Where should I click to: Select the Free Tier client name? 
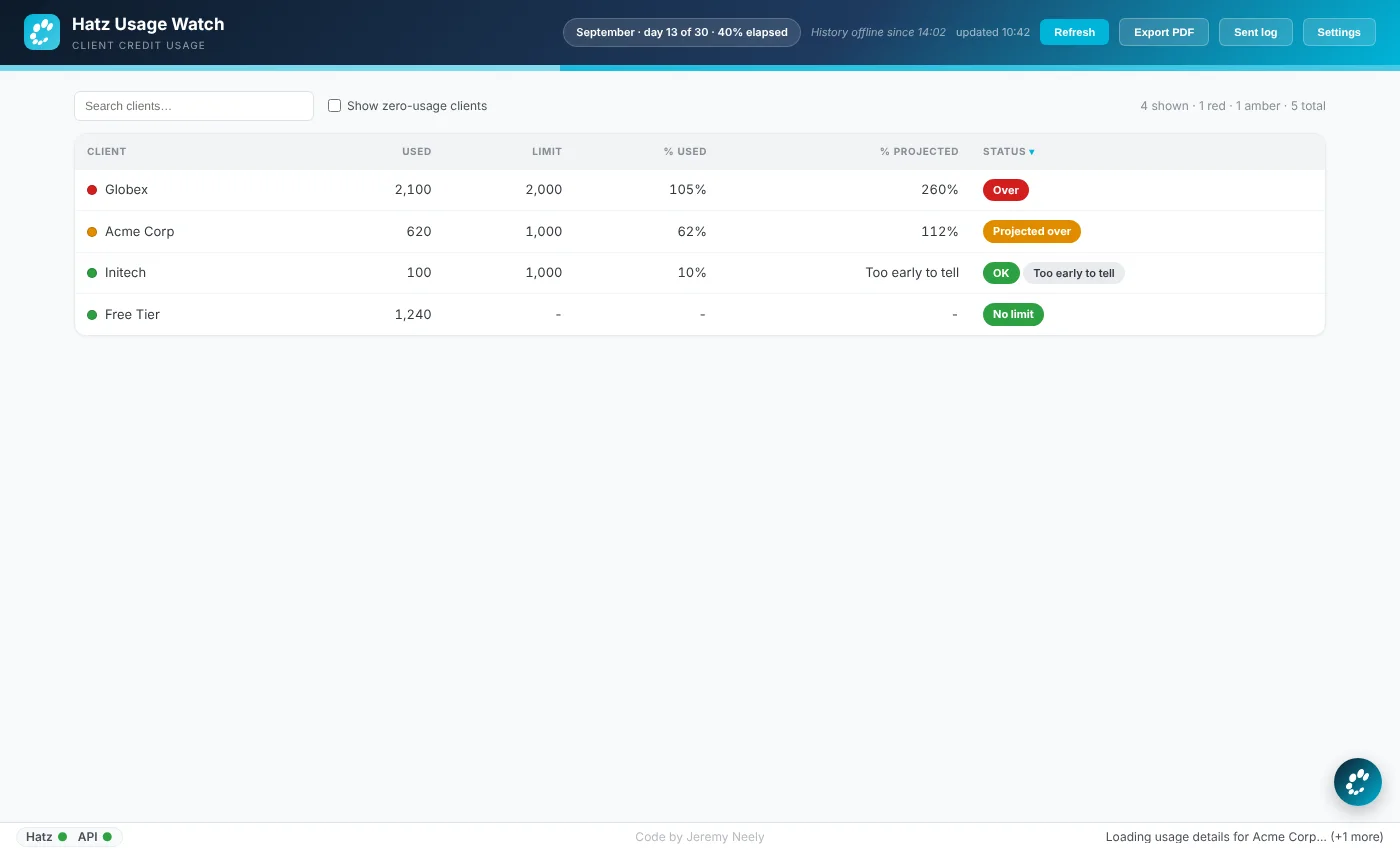132,315
